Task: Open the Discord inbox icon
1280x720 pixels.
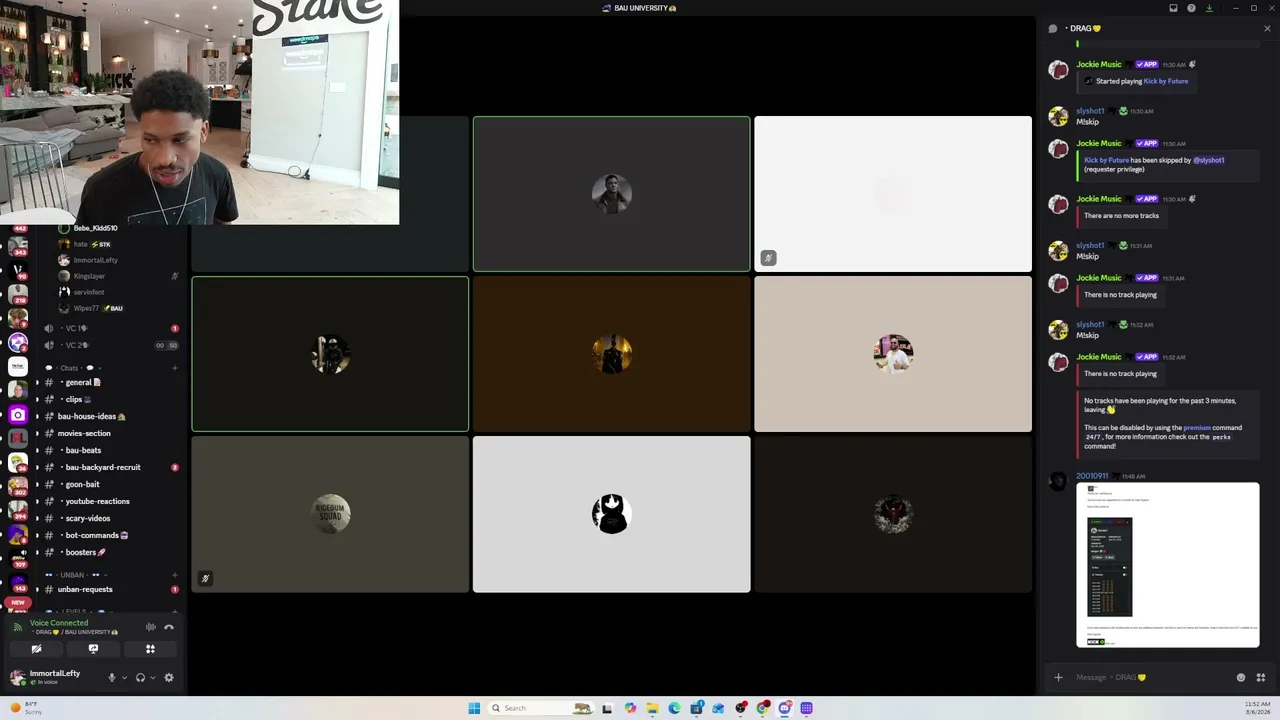Action: [x=1173, y=8]
